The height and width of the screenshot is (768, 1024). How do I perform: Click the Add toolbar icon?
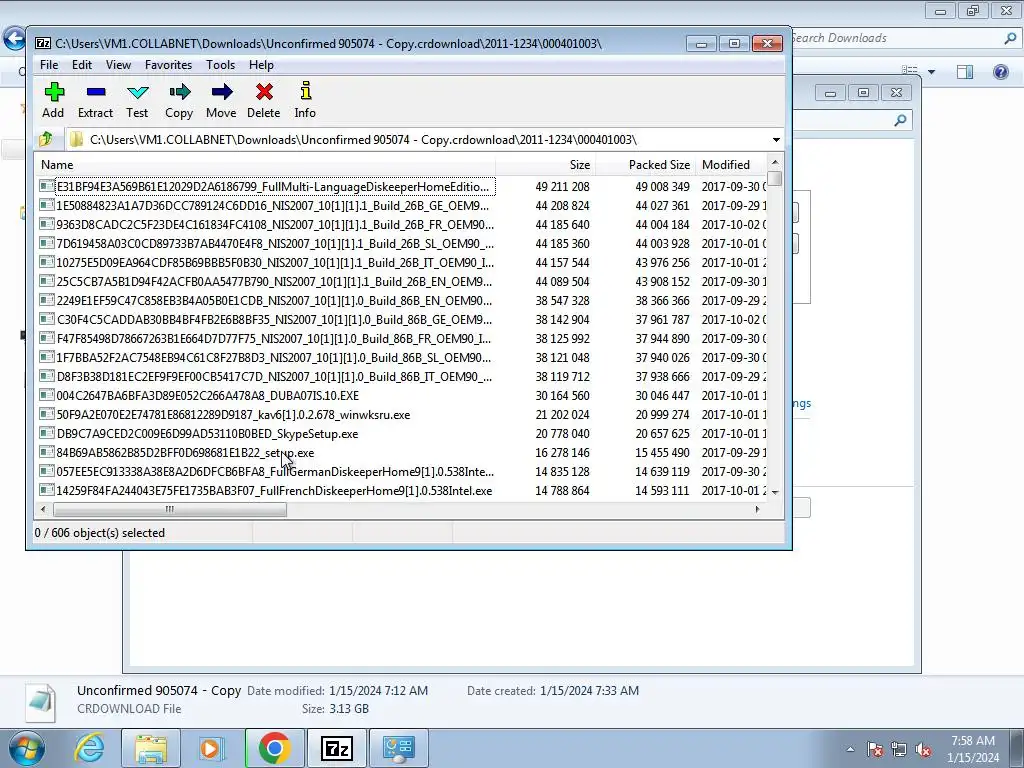(54, 92)
